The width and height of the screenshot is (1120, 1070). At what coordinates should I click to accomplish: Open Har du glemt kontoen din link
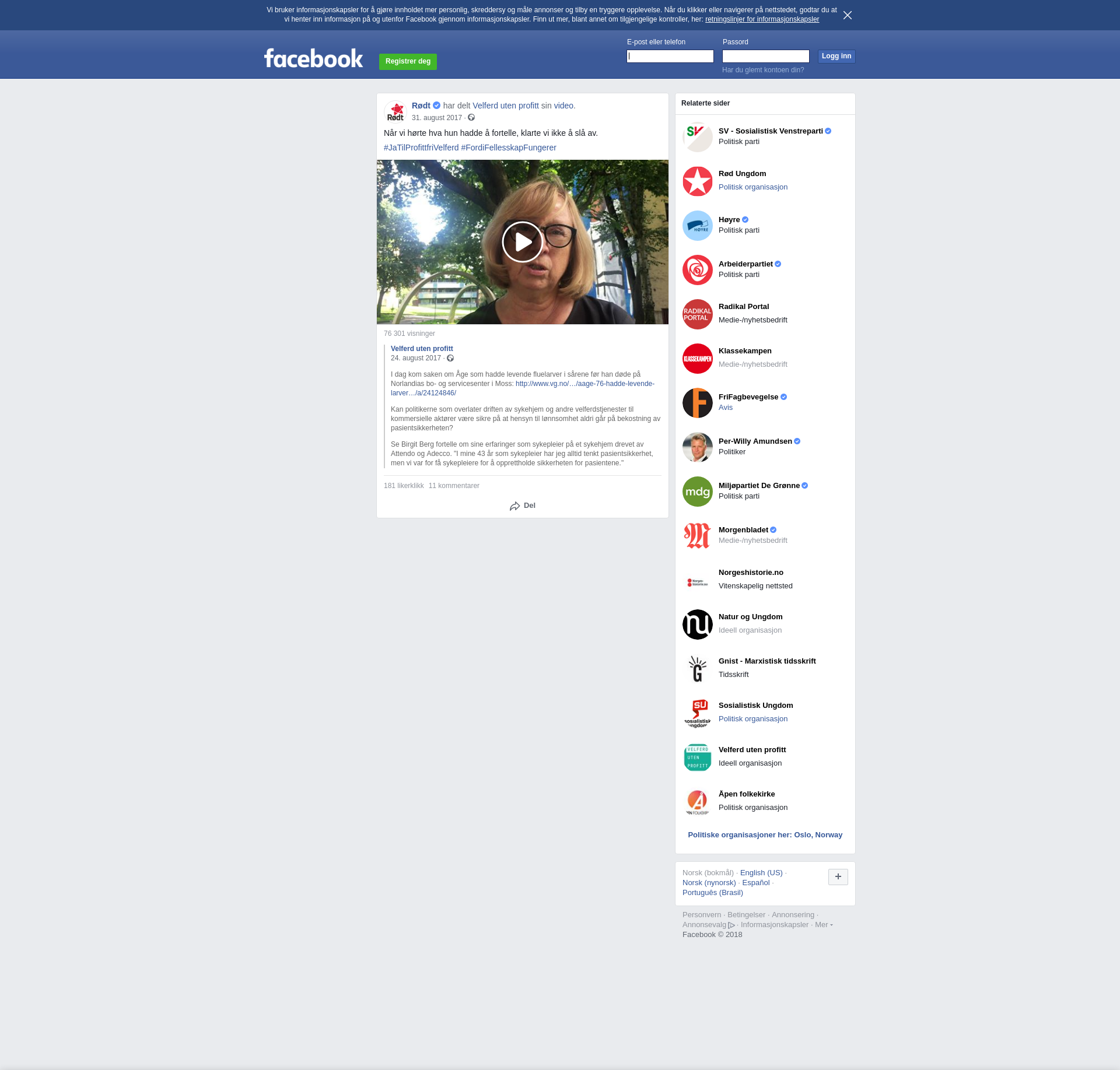(x=762, y=70)
